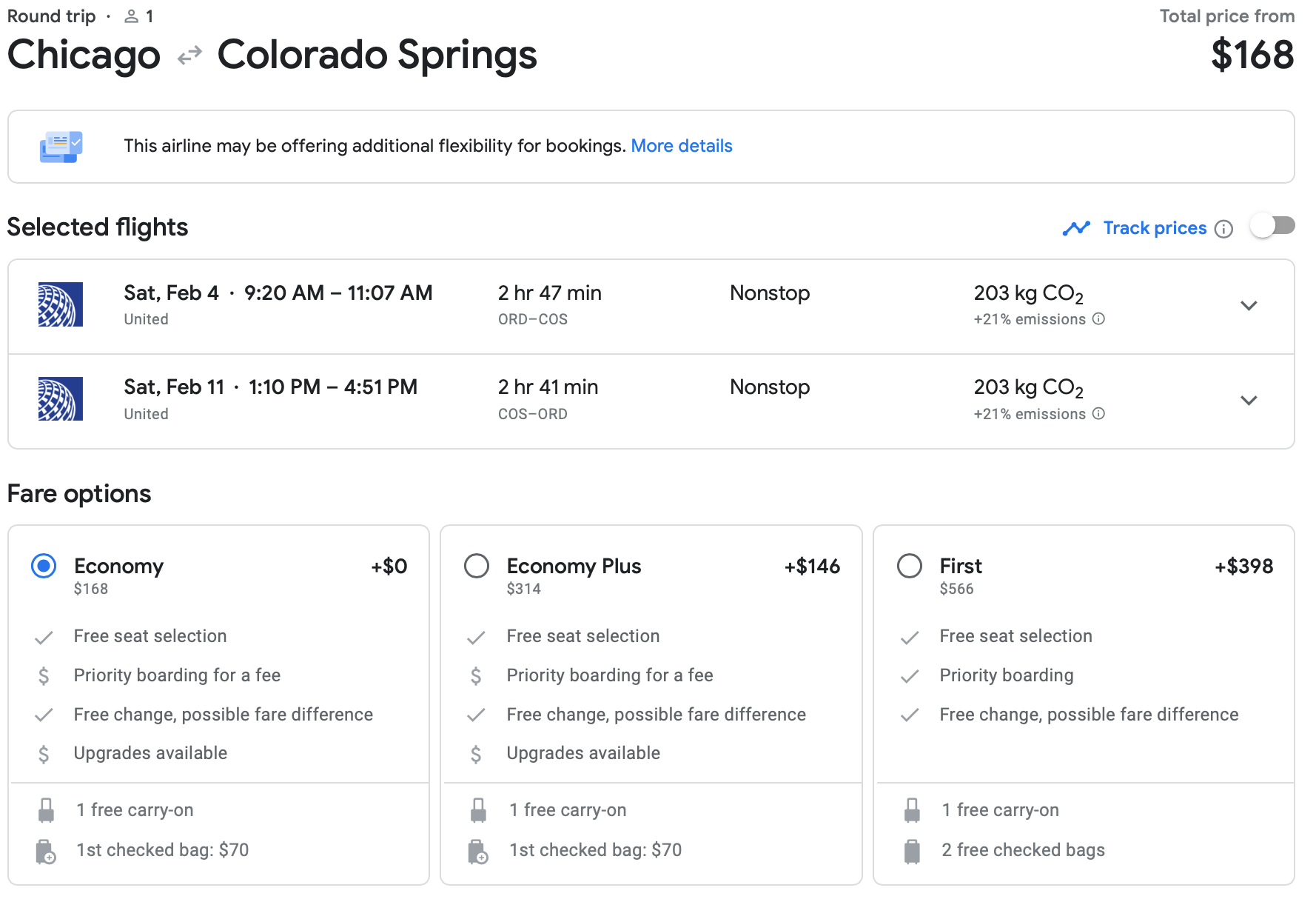Click the dollar icon next to Upgrades available
1316x902 pixels.
(x=44, y=753)
